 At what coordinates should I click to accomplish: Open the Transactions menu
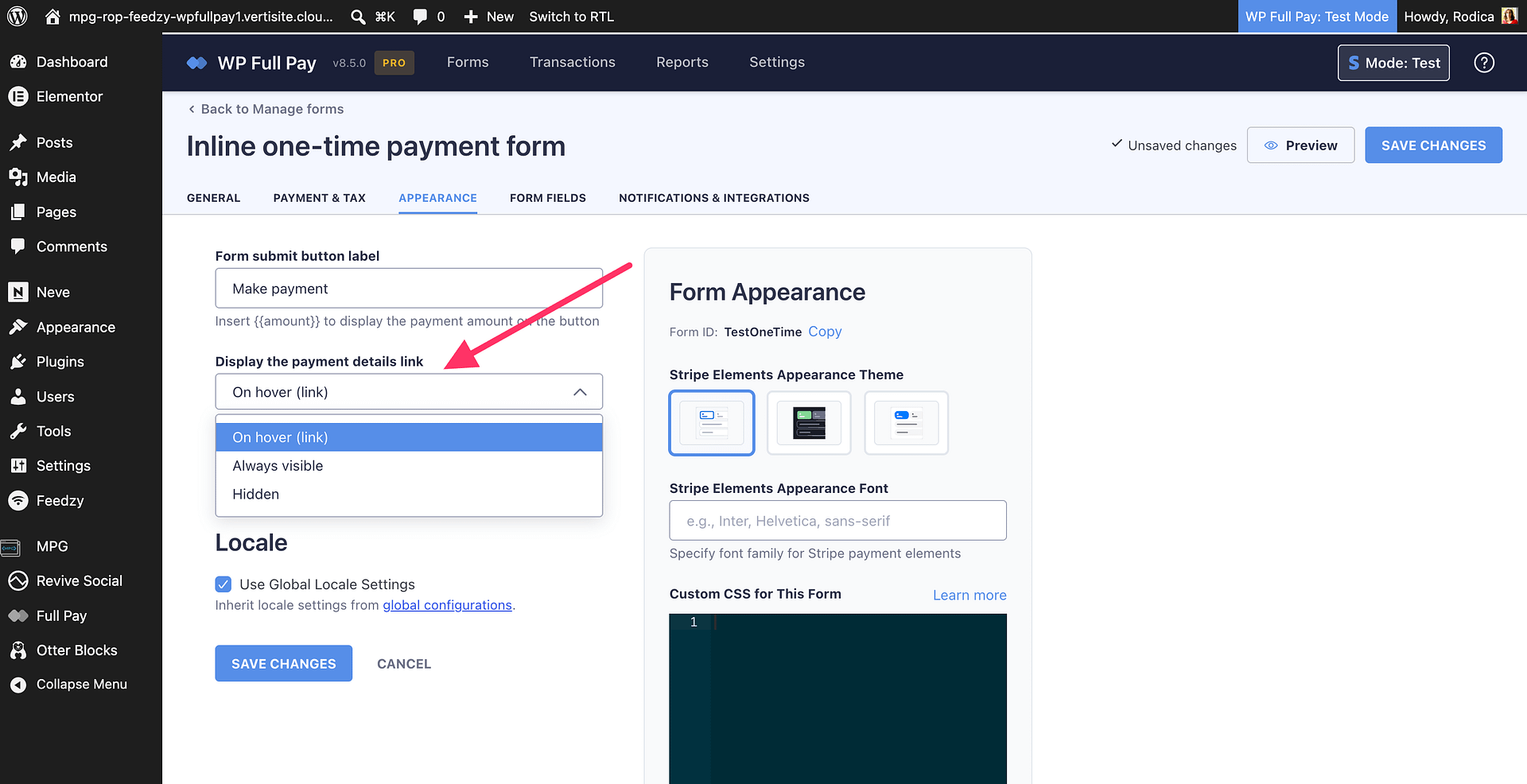pyautogui.click(x=573, y=62)
